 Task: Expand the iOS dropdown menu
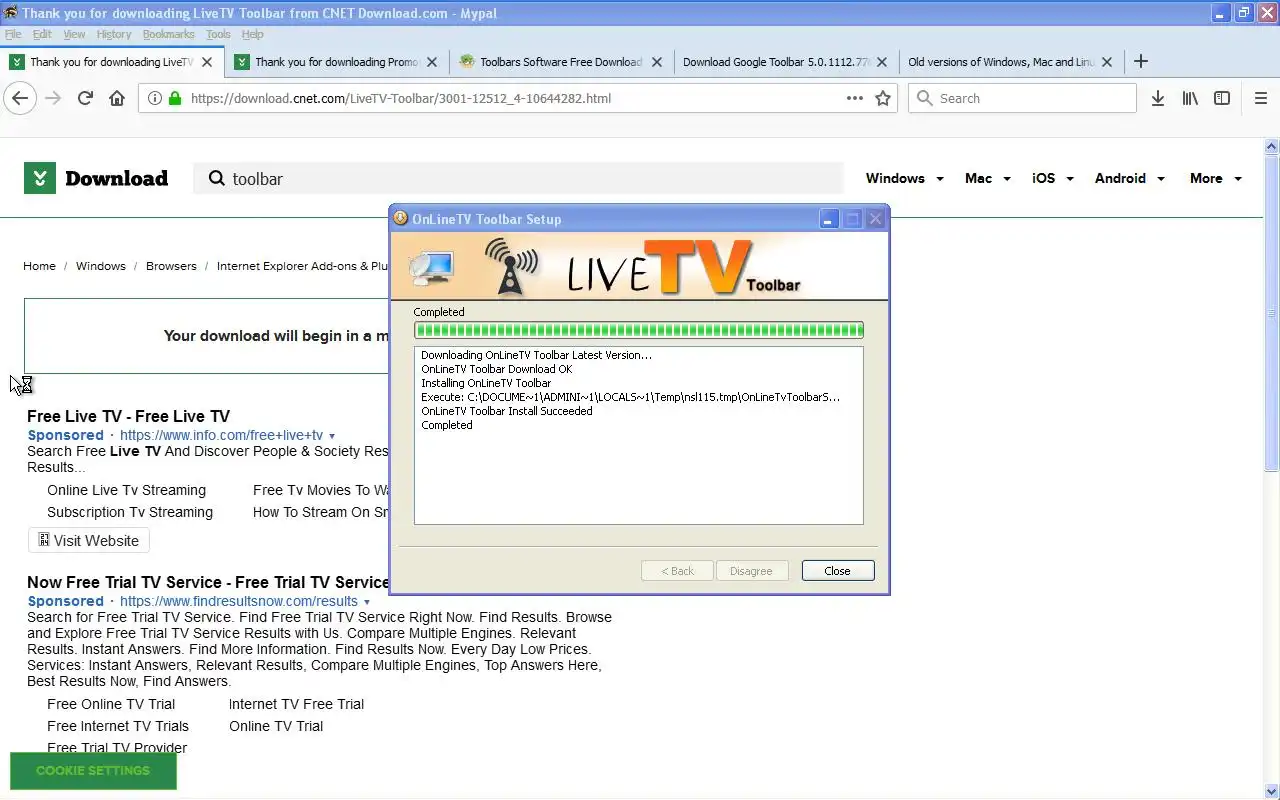tap(1052, 178)
